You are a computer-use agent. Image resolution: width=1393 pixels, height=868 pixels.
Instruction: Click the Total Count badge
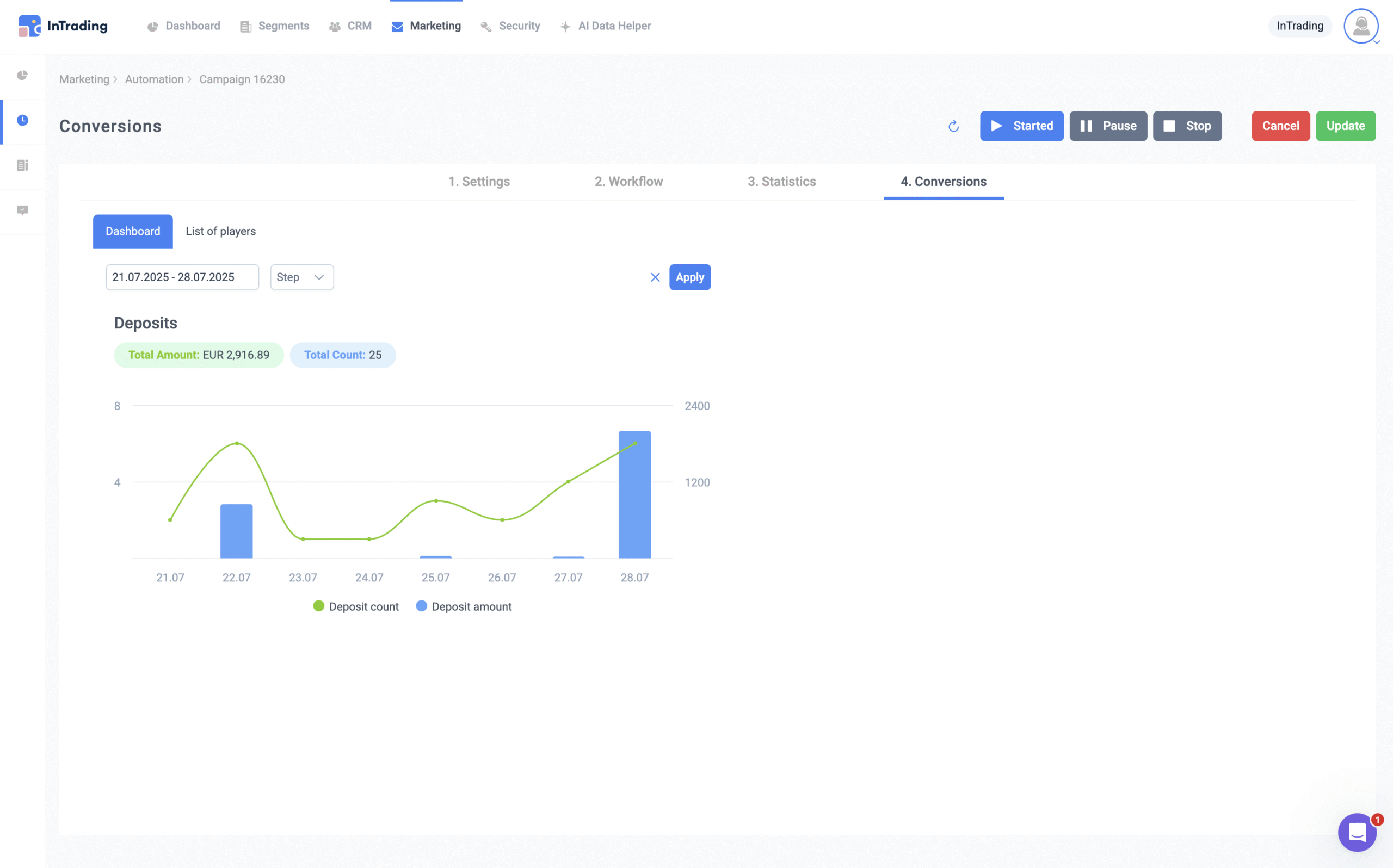[343, 355]
